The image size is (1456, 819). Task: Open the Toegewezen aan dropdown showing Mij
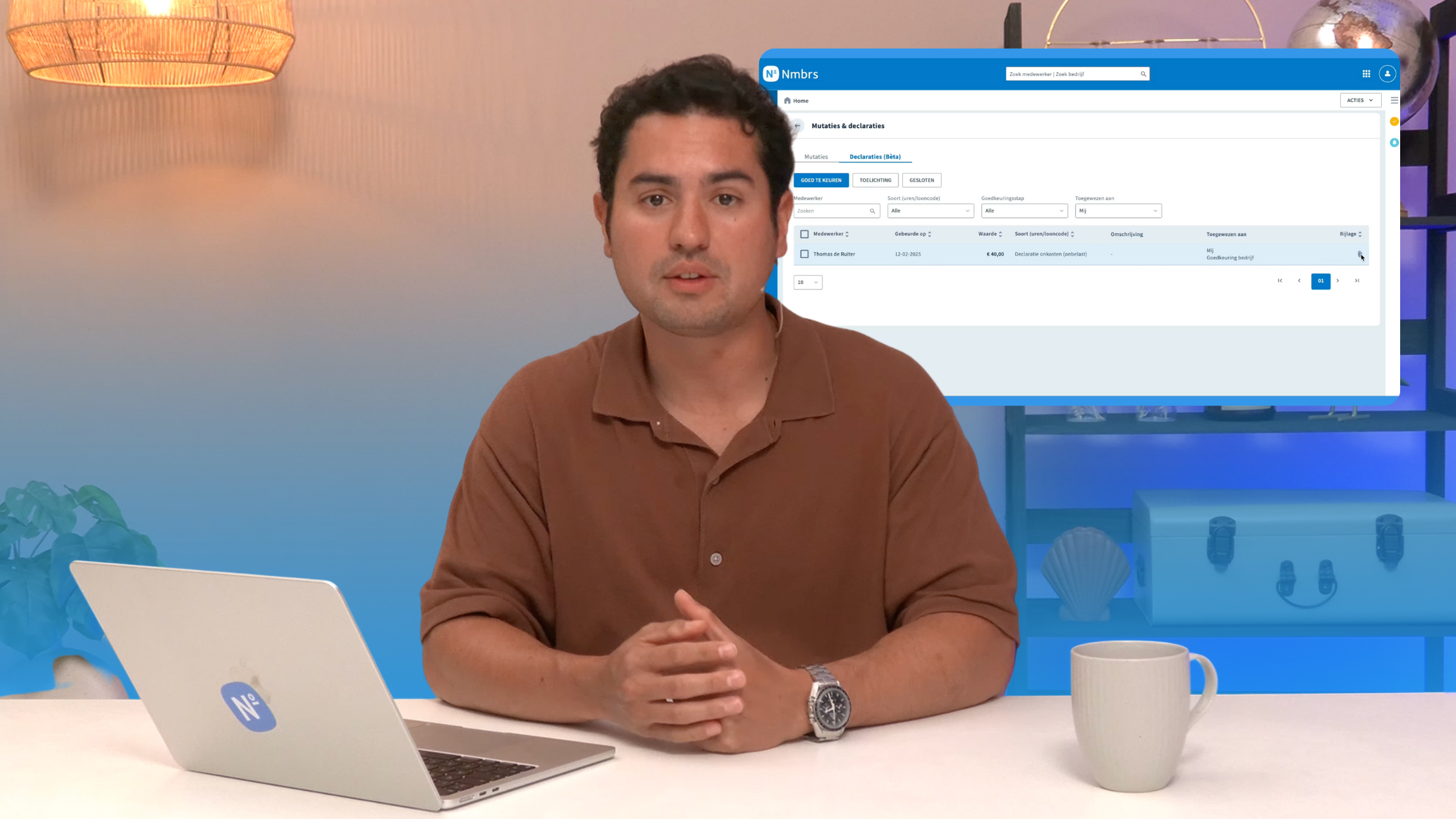[1117, 211]
